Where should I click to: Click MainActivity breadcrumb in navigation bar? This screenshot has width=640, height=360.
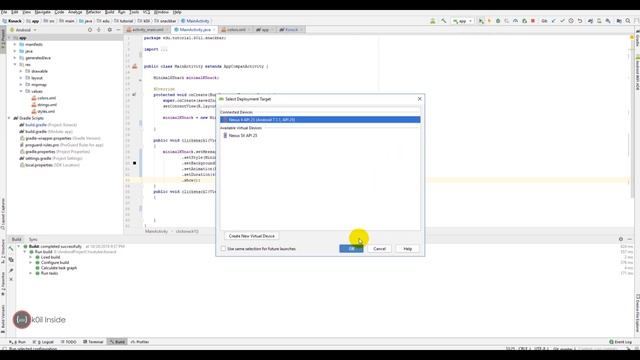(x=195, y=21)
